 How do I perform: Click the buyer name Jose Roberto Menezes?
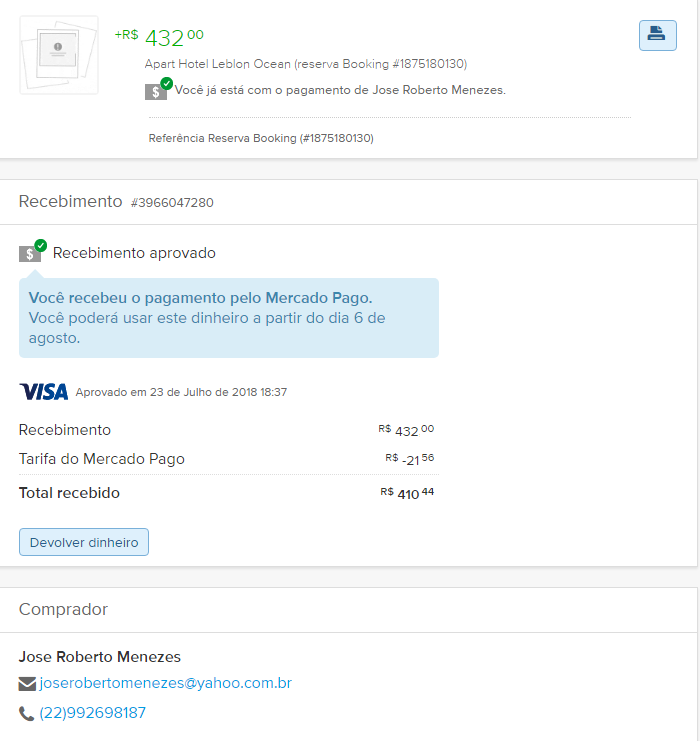[x=100, y=657]
